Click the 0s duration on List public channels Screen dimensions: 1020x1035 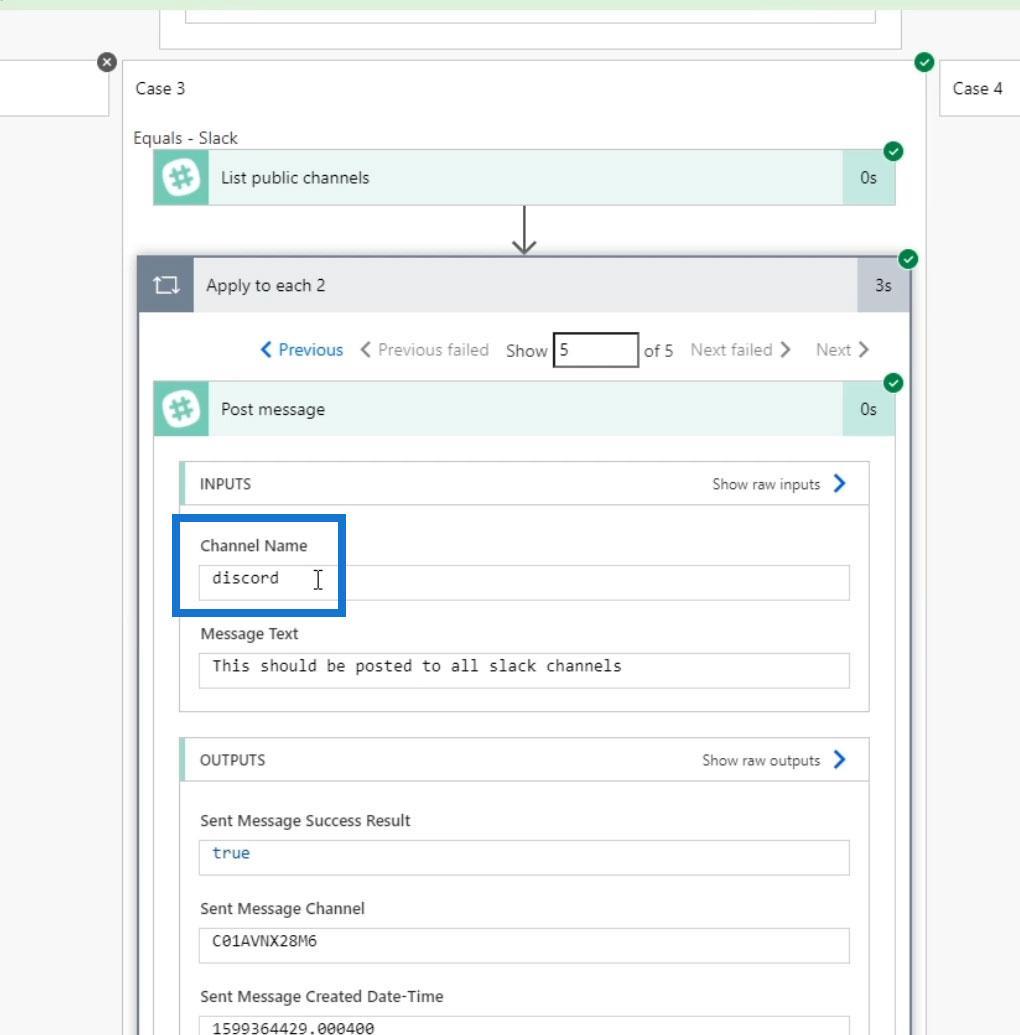pos(869,178)
